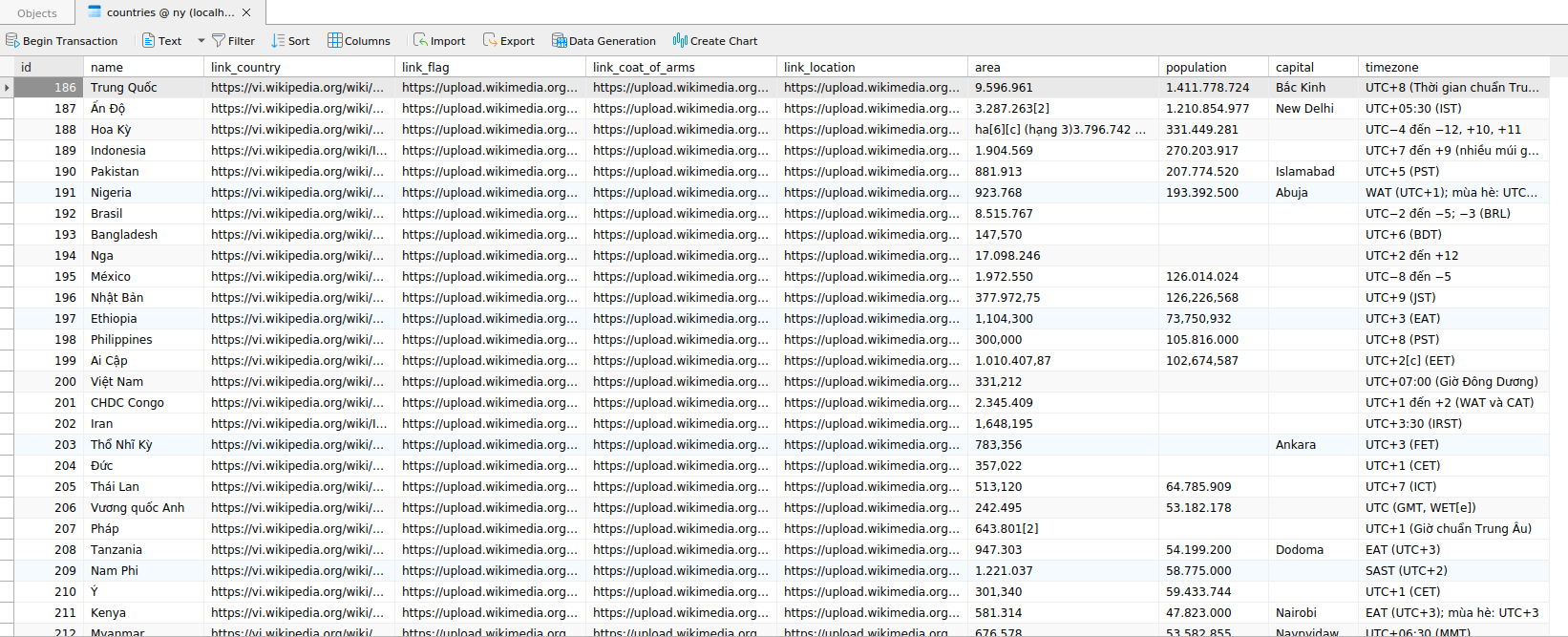This screenshot has width=1568, height=637.
Task: Select the name cell Brasil
Action: coord(143,213)
